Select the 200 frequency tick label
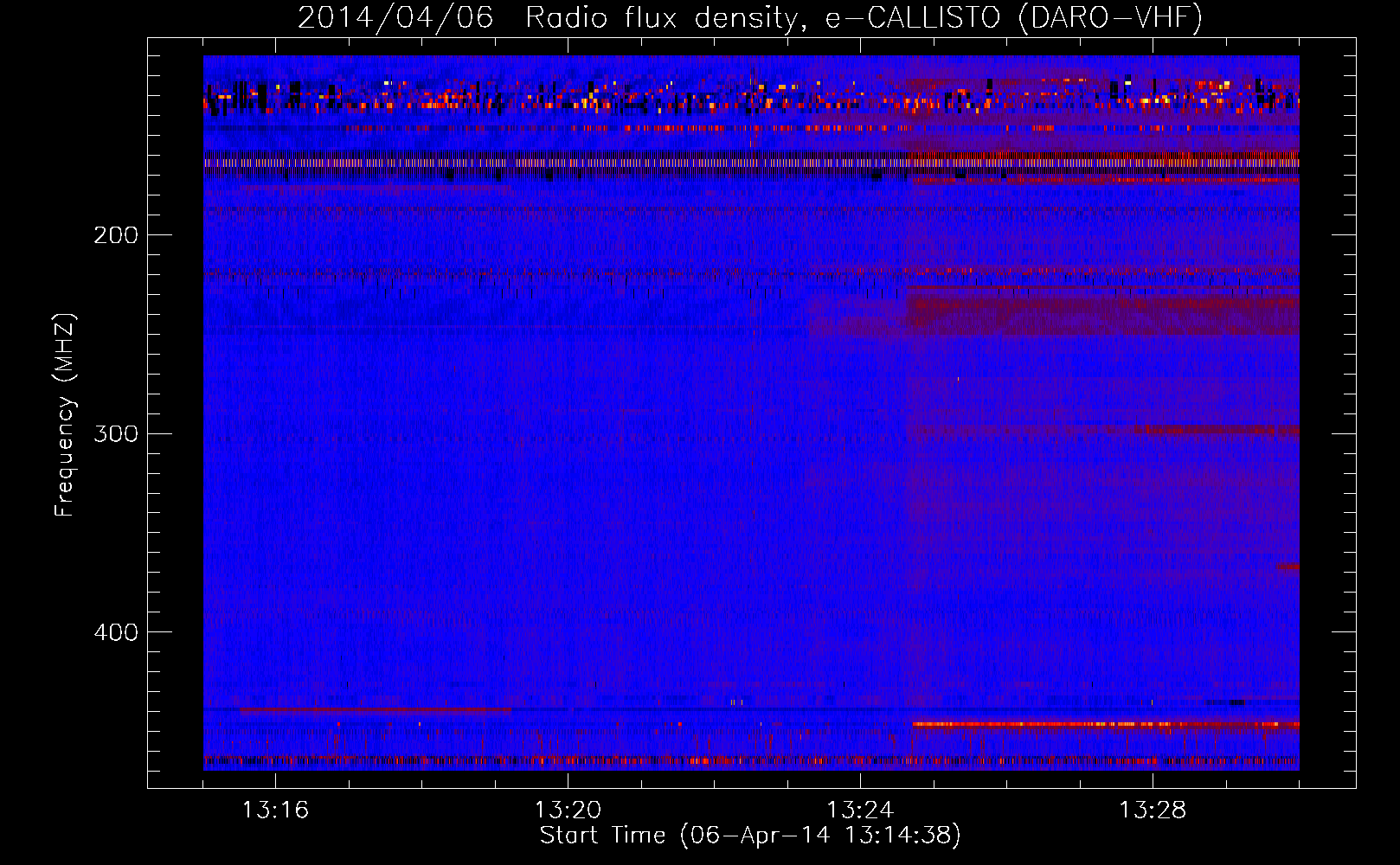1400x865 pixels. (x=116, y=235)
